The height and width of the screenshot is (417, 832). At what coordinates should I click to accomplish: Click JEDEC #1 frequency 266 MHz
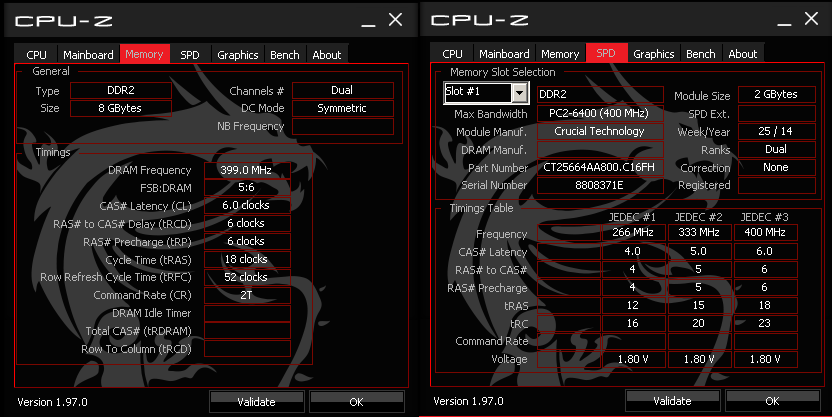[x=634, y=232]
